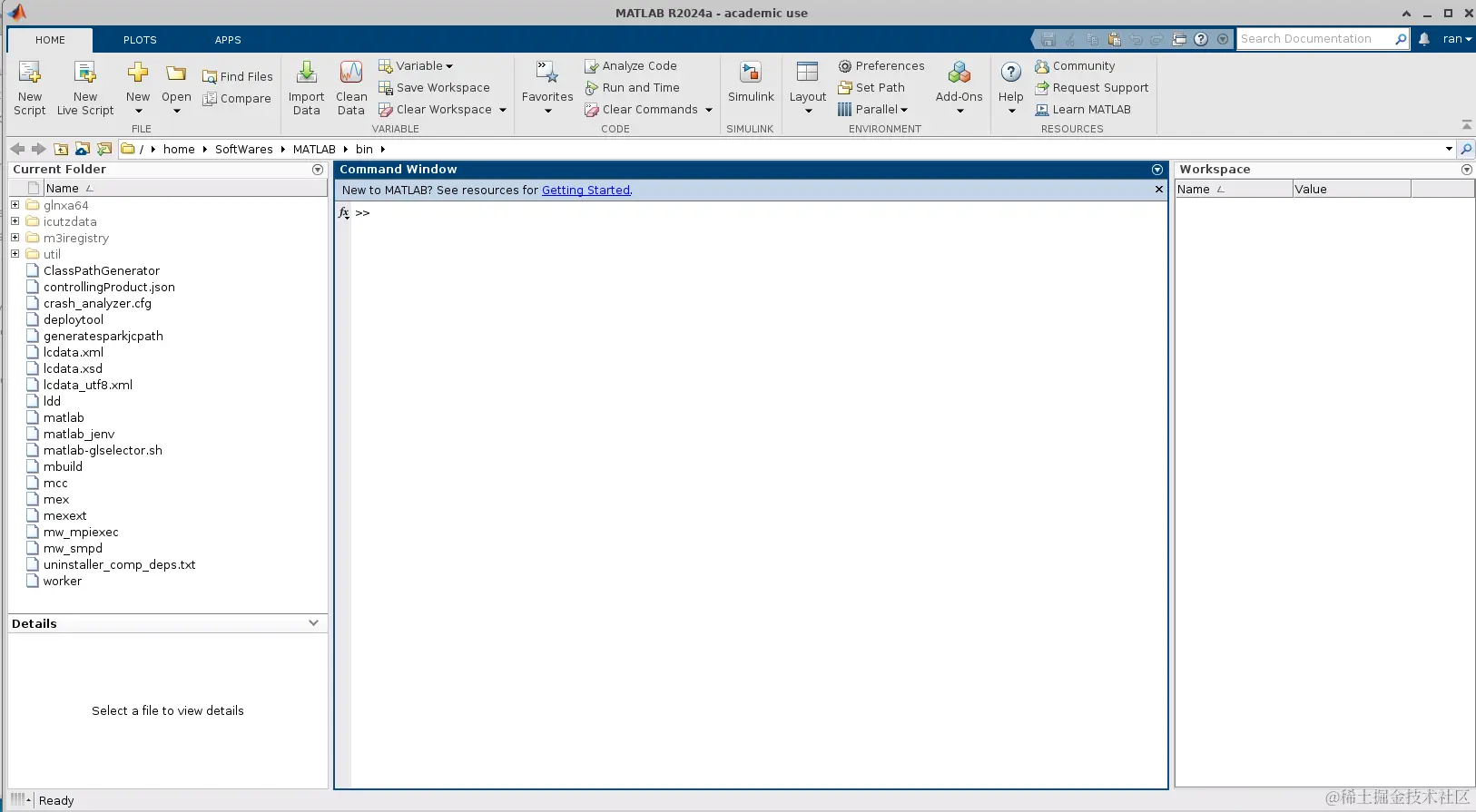Expand the New dropdown

(x=138, y=112)
